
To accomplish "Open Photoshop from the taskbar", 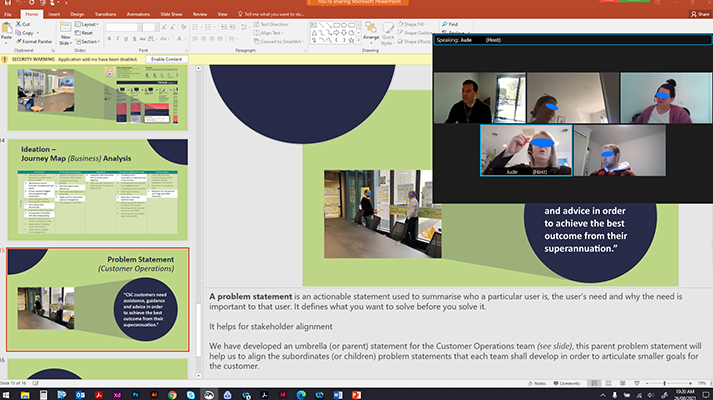I will pos(136,395).
